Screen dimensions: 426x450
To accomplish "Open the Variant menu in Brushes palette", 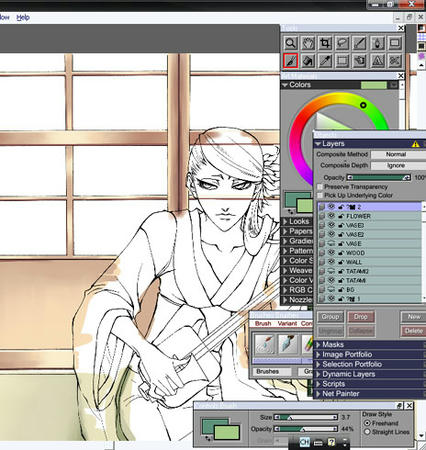I will [287, 324].
